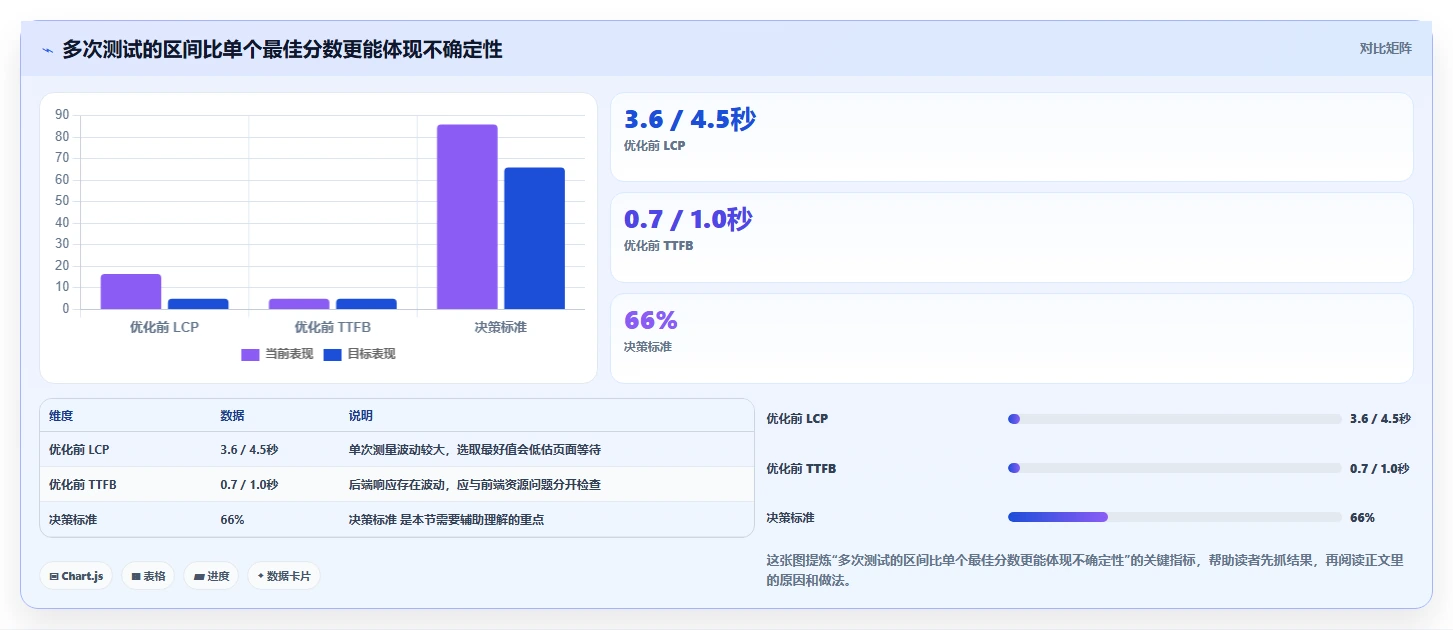Toggle the 当前表现 legend swatch

(251, 354)
